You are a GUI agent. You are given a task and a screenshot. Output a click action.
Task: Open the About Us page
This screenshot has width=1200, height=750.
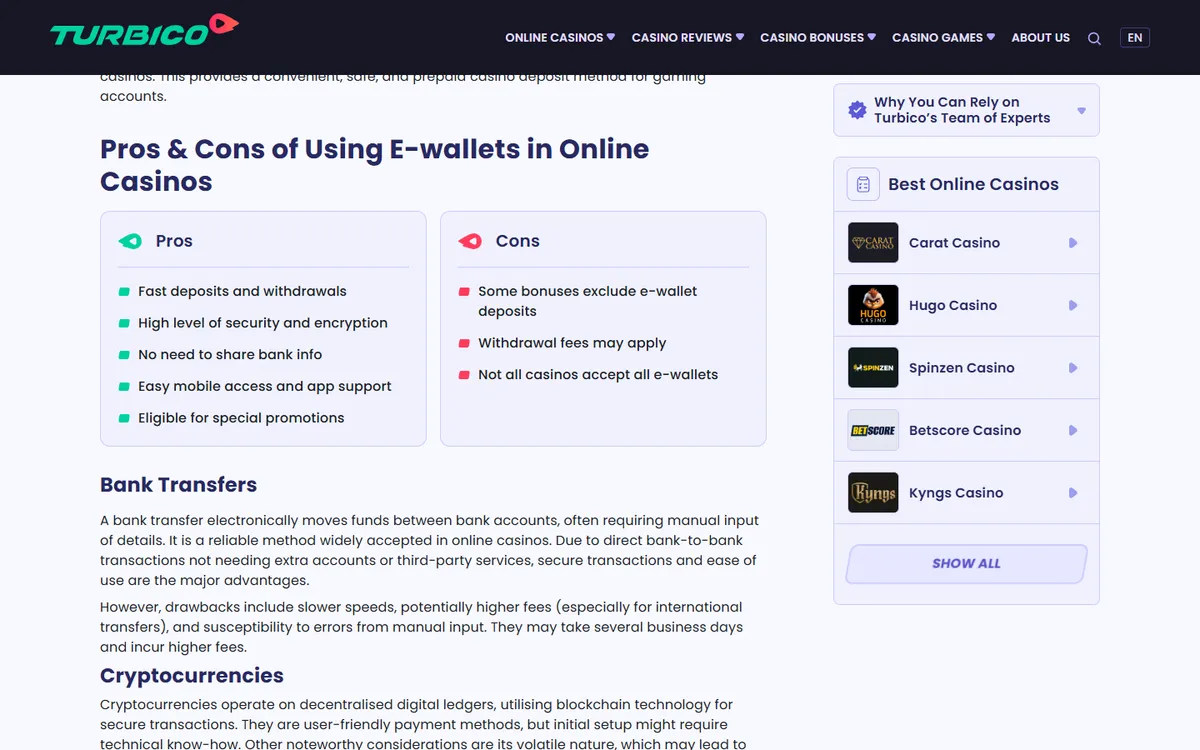pos(1040,37)
